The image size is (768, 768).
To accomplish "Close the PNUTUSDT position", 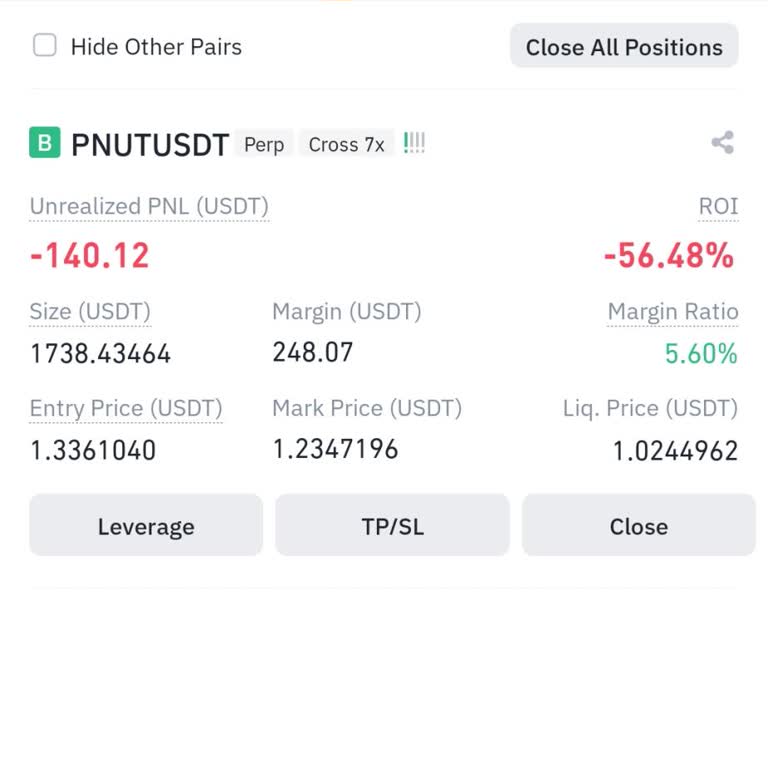I will (638, 526).
